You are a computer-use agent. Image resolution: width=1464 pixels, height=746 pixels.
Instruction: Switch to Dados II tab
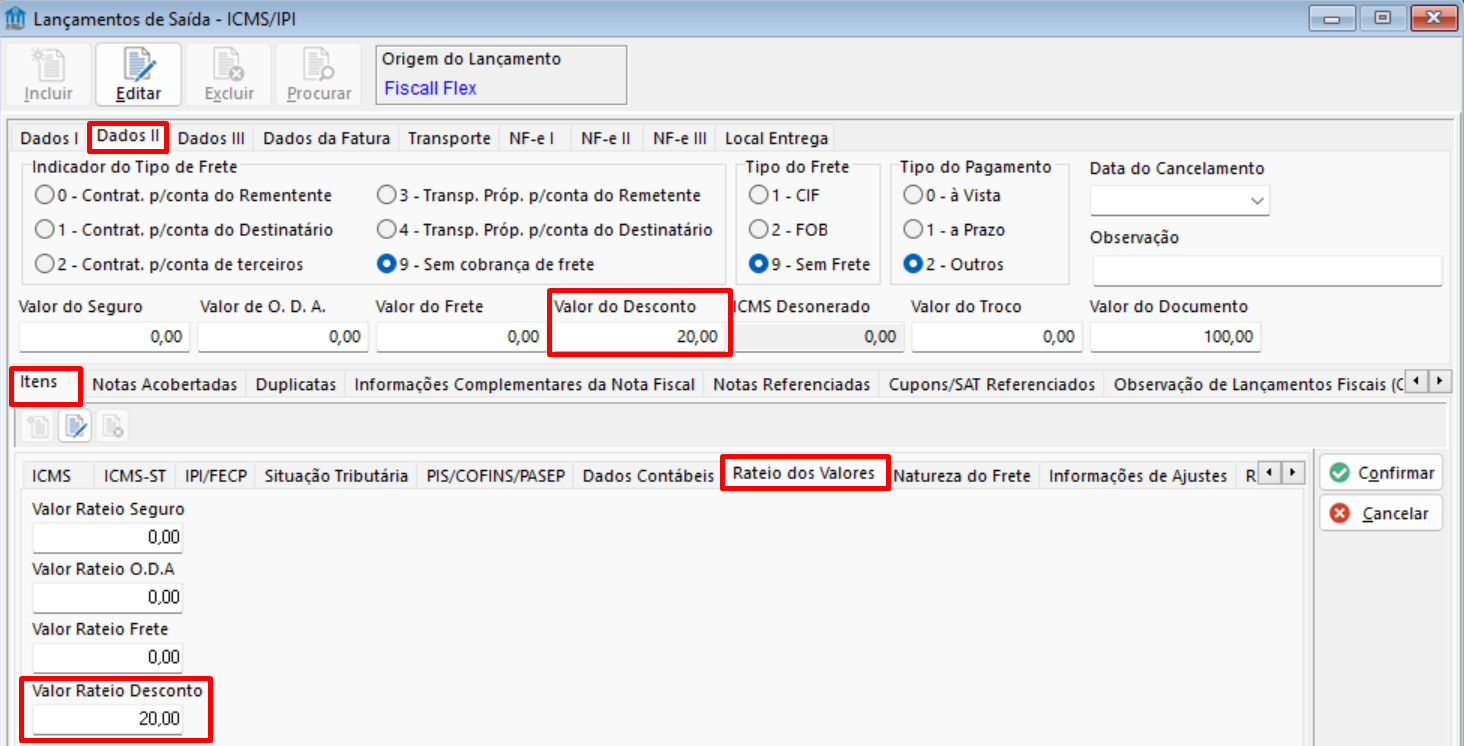click(128, 136)
